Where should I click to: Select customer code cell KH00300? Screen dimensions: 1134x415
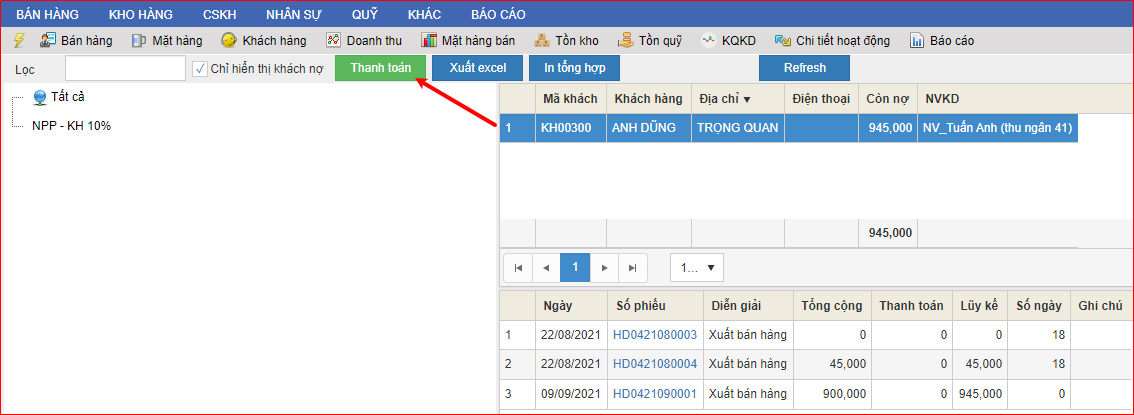[x=570, y=129]
